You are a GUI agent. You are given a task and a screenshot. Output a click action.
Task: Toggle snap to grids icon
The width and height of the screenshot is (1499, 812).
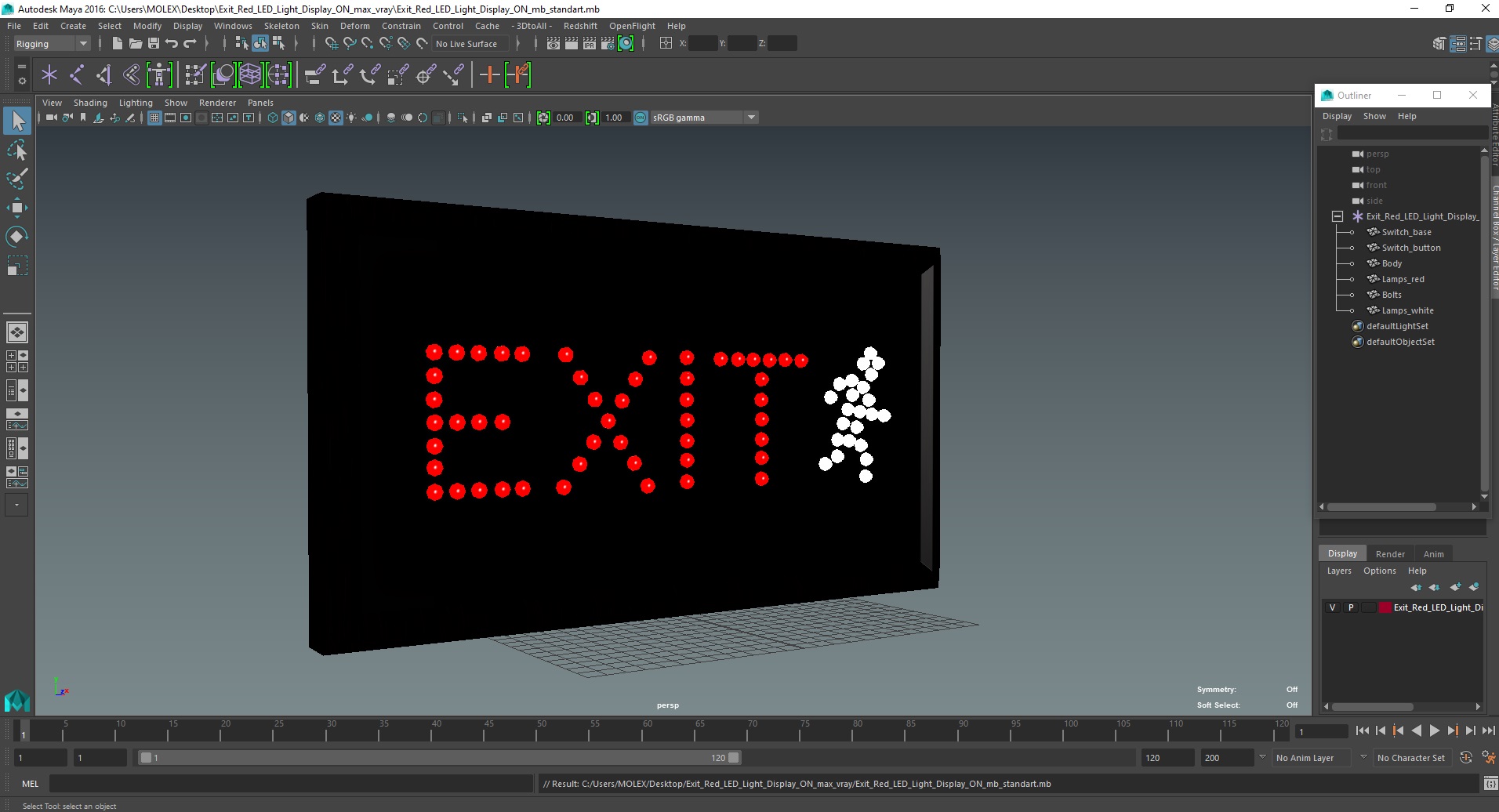coord(331,44)
